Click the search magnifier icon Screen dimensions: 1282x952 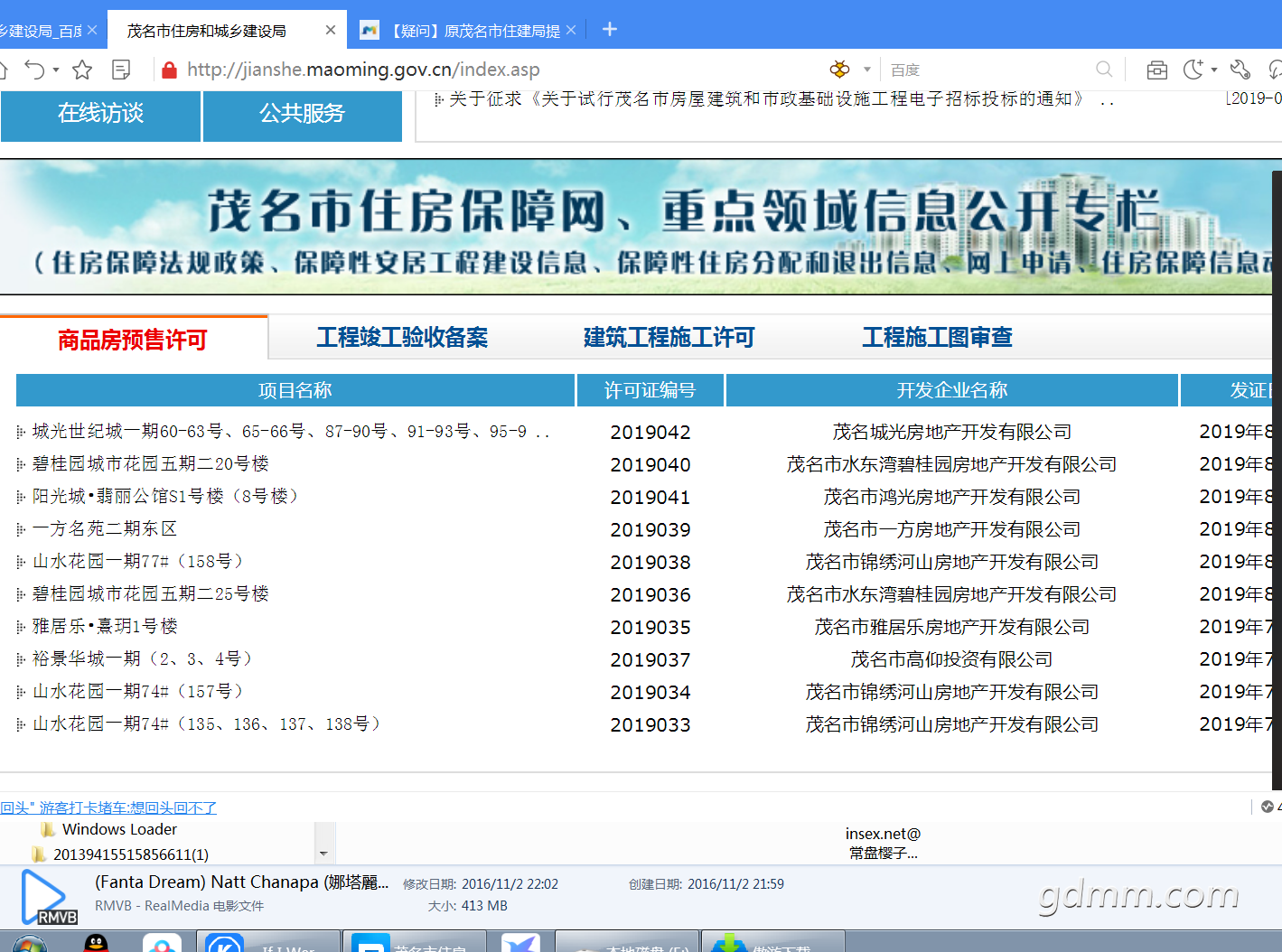click(1104, 70)
